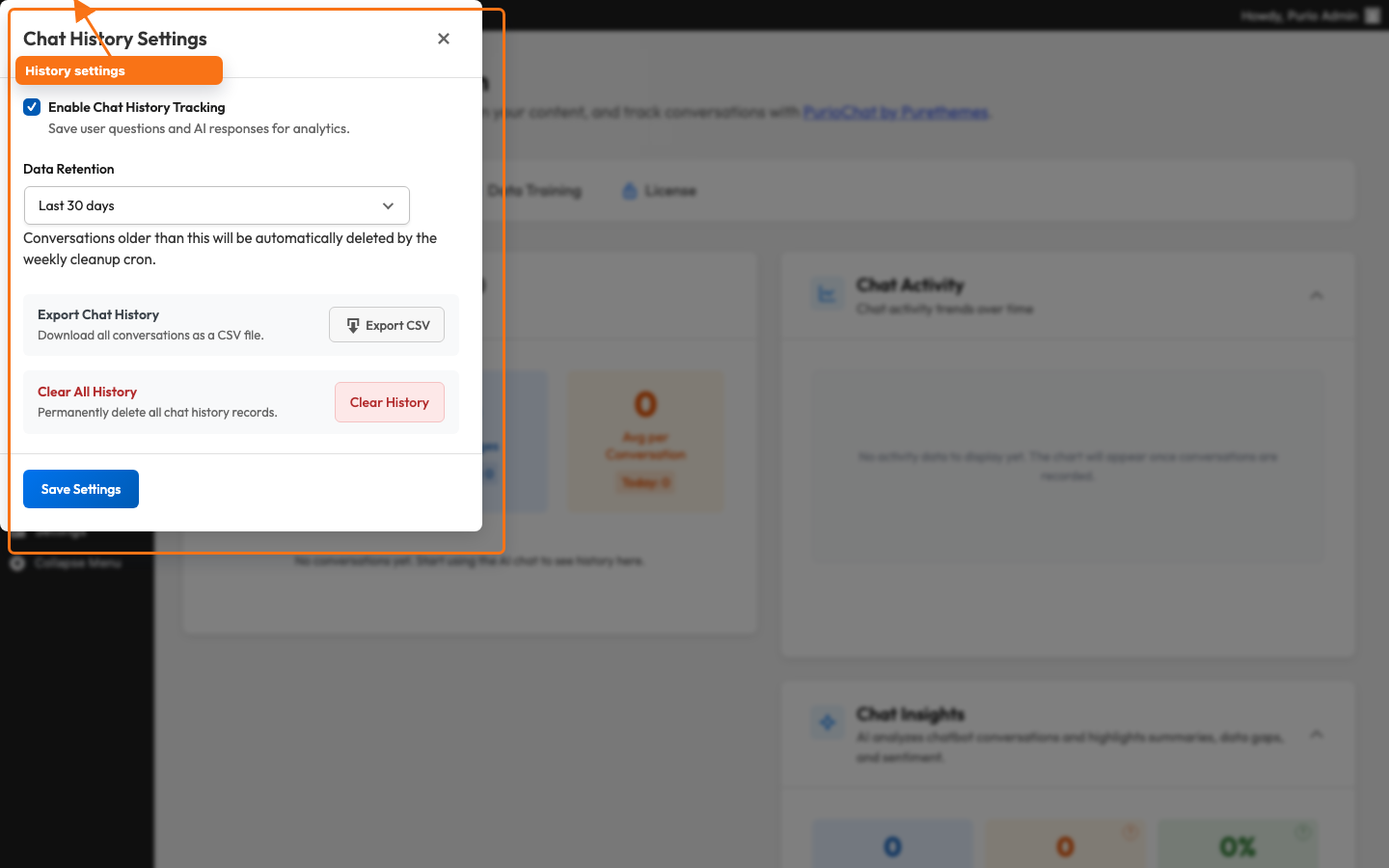Click the Chat Insights sparkle icon
Image resolution: width=1389 pixels, height=868 pixels.
pyautogui.click(x=828, y=721)
